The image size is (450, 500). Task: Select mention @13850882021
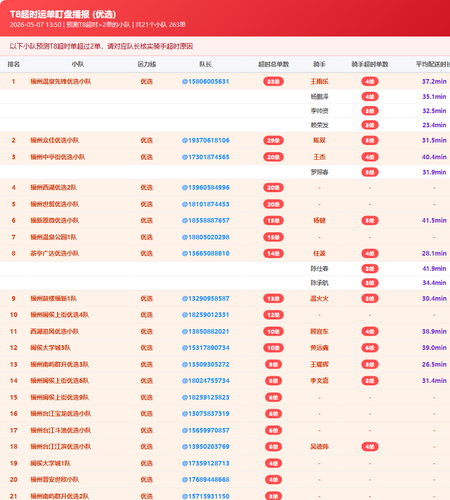[206, 331]
